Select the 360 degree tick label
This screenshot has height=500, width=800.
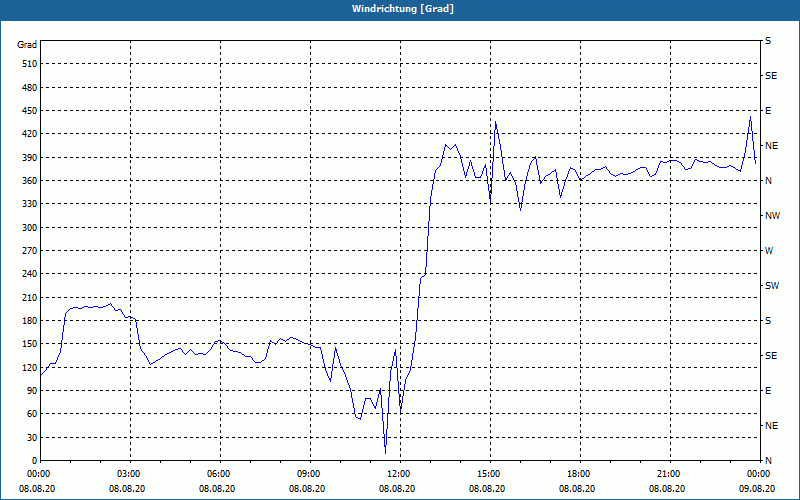(29, 181)
